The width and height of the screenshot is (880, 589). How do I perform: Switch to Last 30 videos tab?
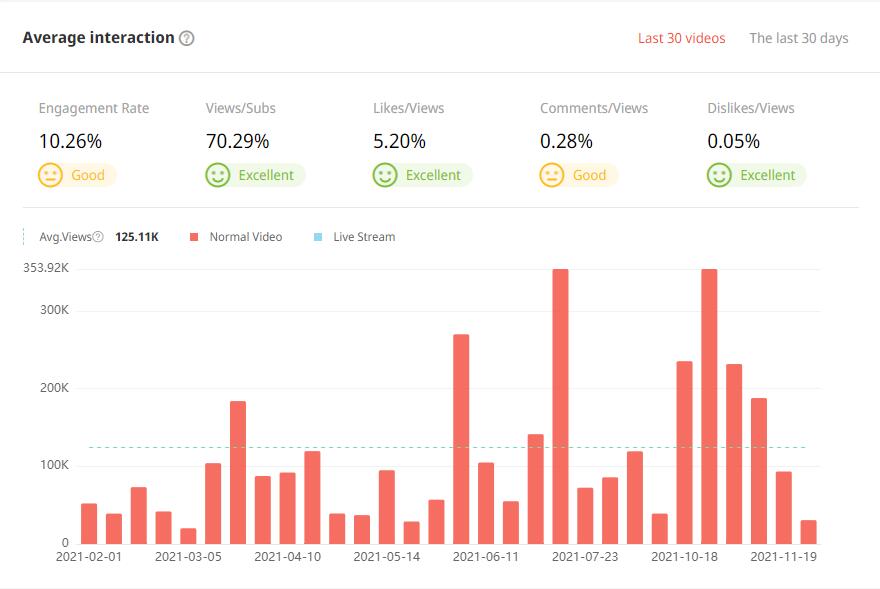tap(681, 38)
